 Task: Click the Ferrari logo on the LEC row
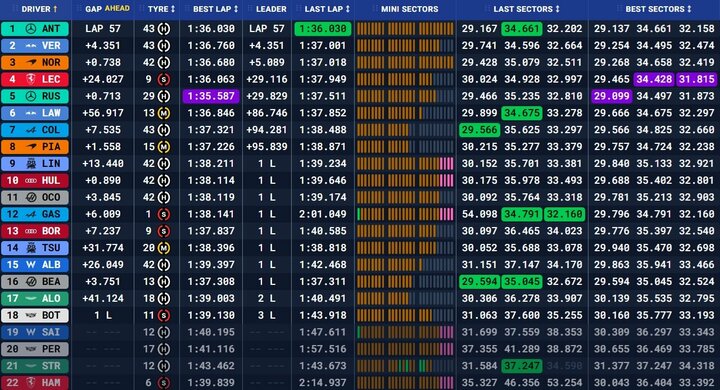click(31, 79)
